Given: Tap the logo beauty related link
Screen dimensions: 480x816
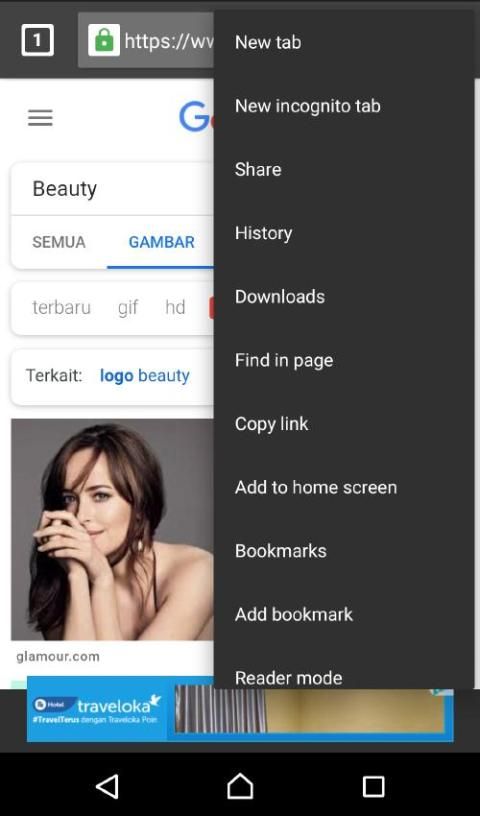Looking at the screenshot, I should coord(145,375).
